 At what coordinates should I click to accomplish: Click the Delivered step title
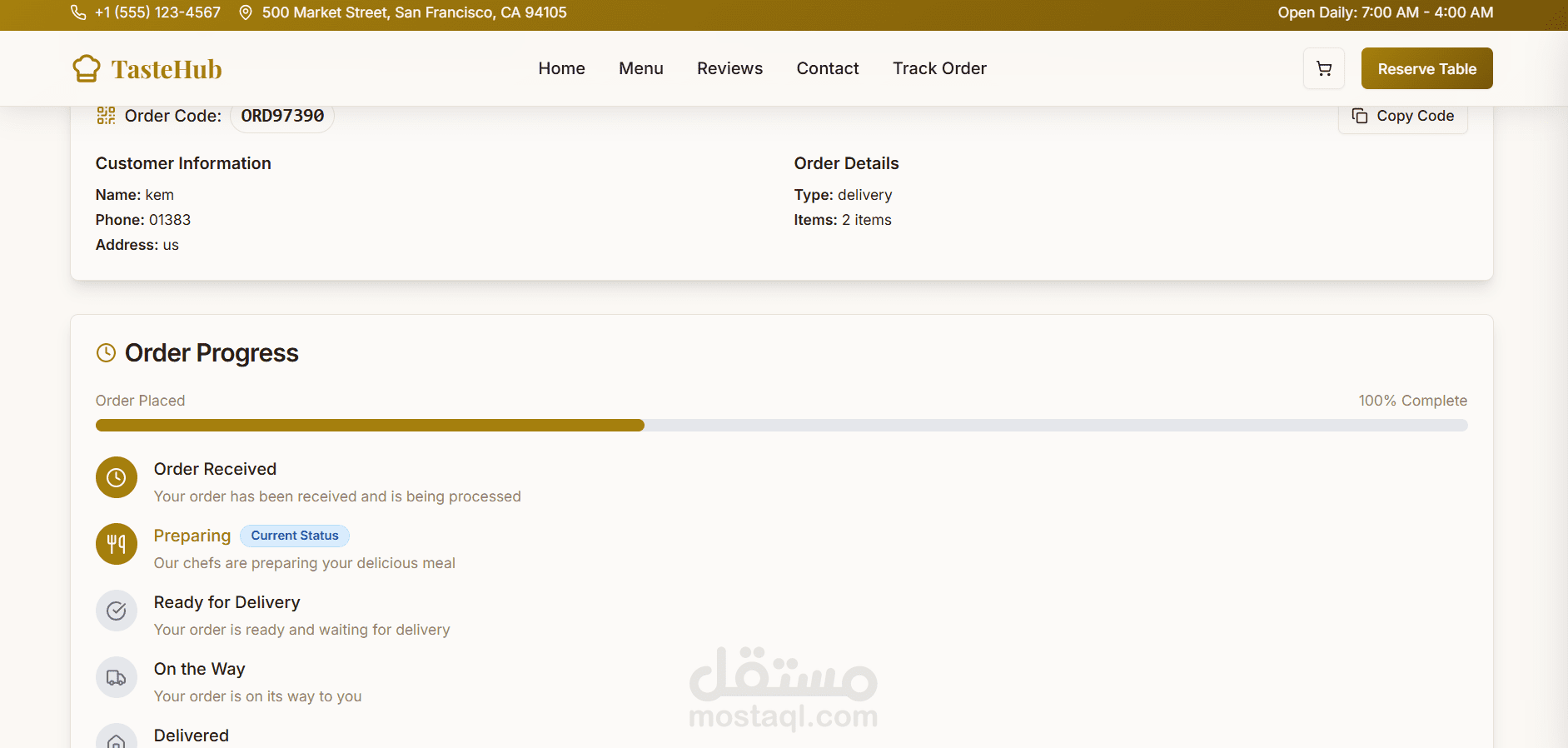tap(192, 736)
